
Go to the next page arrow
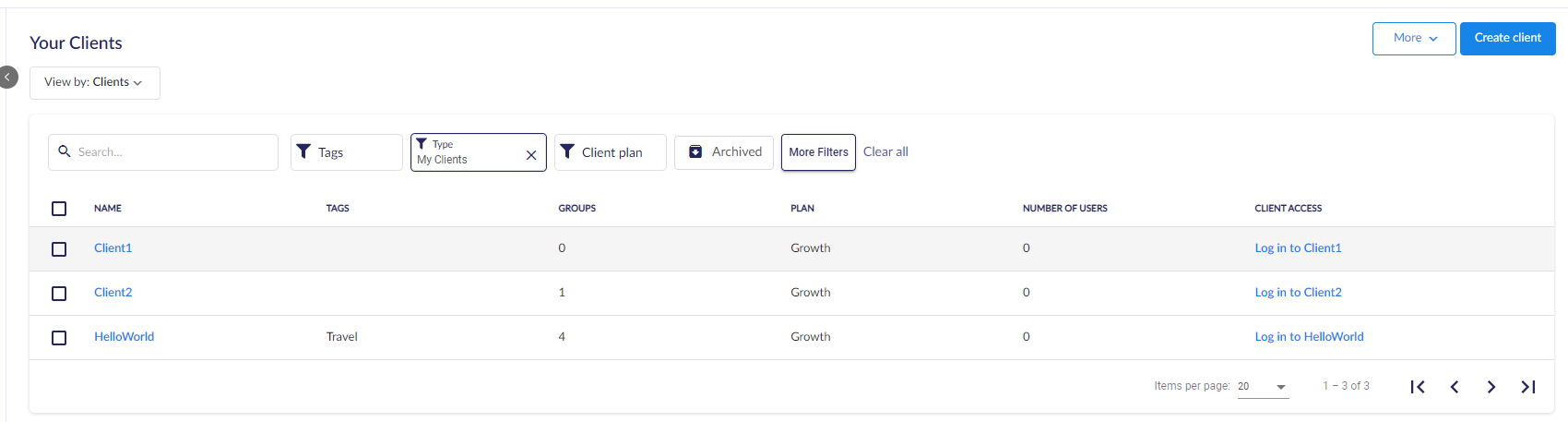(1491, 387)
